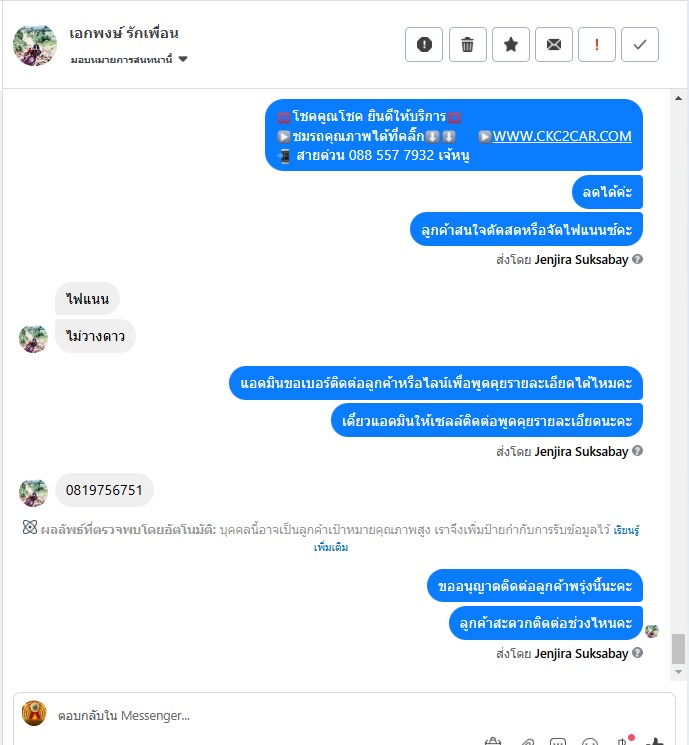Flag conversation with red exclamation priority icon
This screenshot has height=745, width=689.
pyautogui.click(x=597, y=45)
